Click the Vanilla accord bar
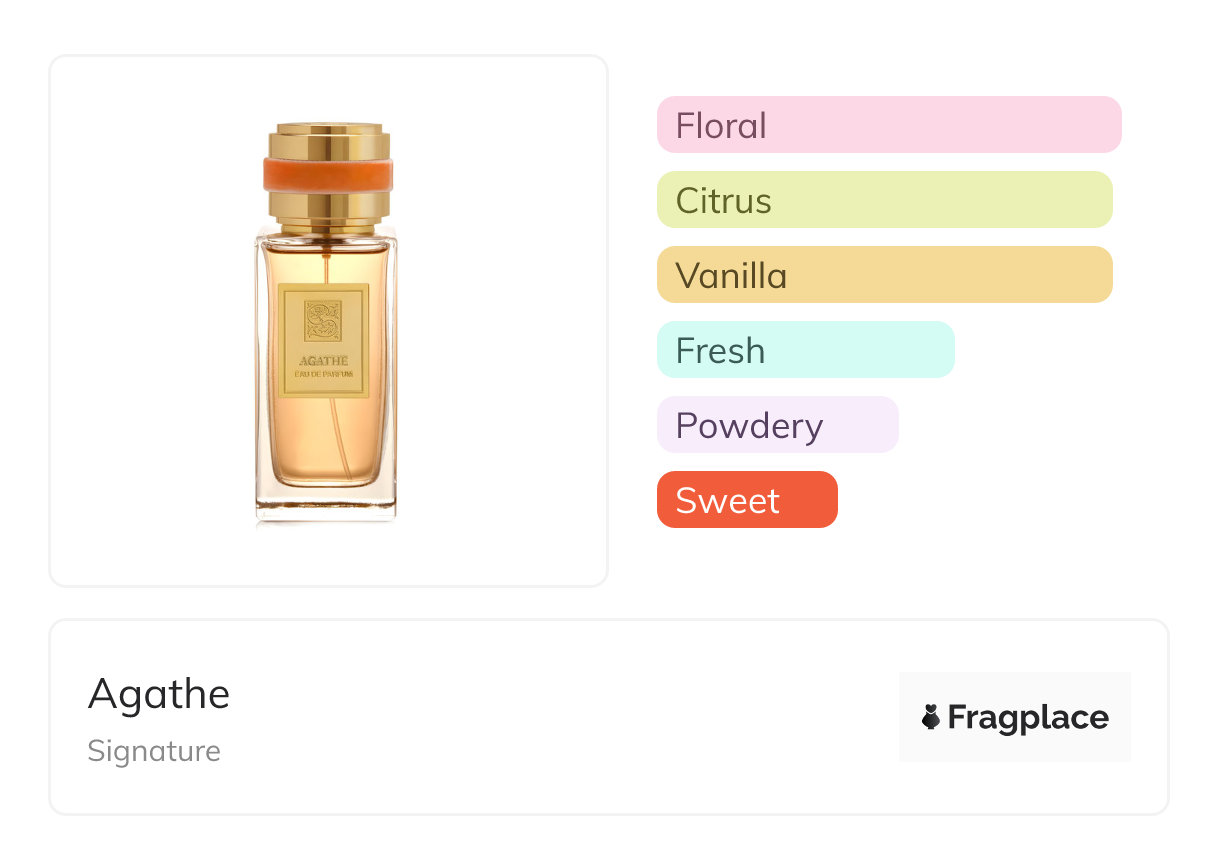Viewport: 1218px width, 864px height. click(x=884, y=275)
